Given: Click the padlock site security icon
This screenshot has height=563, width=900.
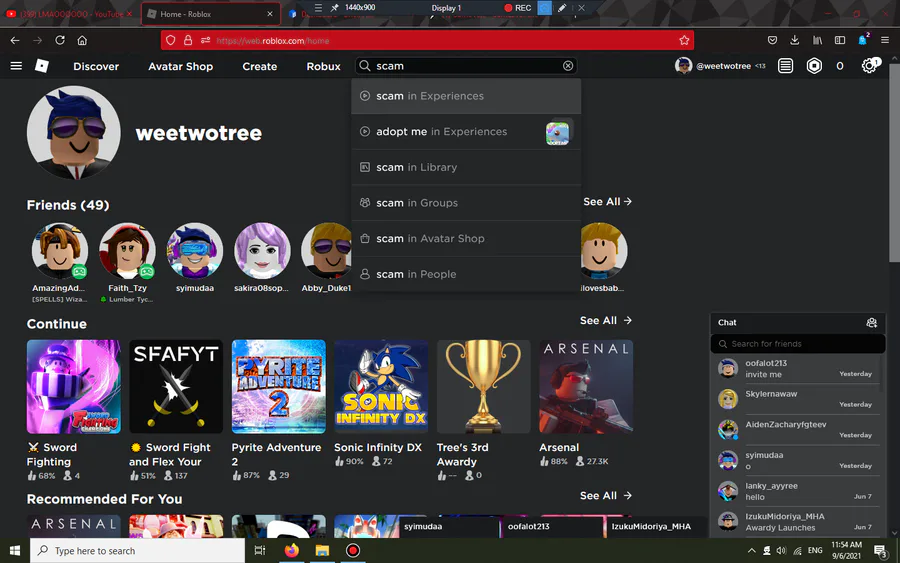Looking at the screenshot, I should [x=188, y=40].
